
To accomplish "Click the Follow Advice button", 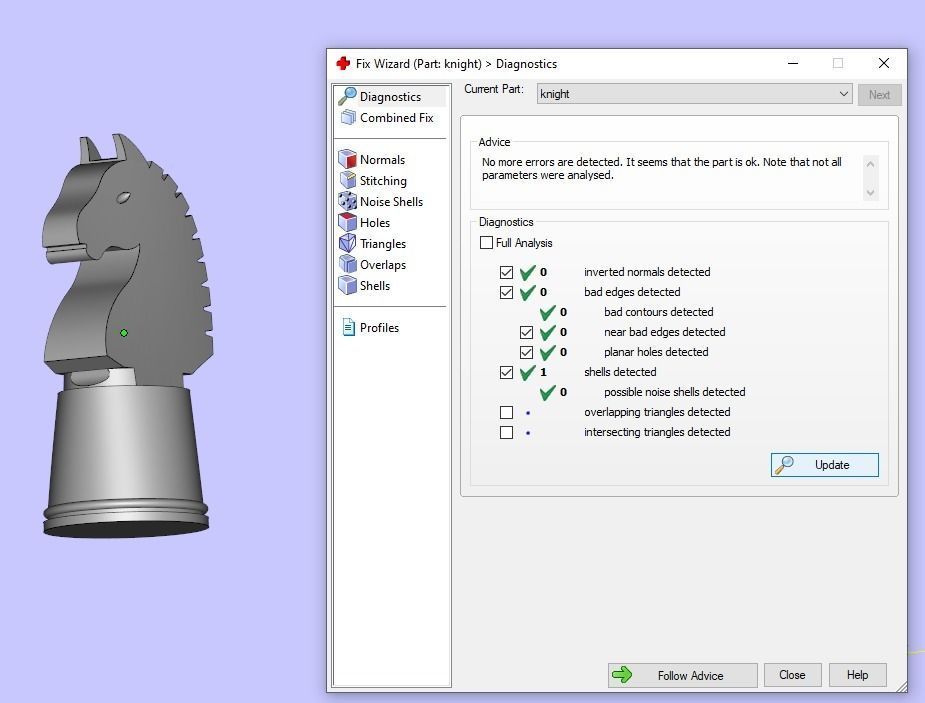I will (683, 675).
